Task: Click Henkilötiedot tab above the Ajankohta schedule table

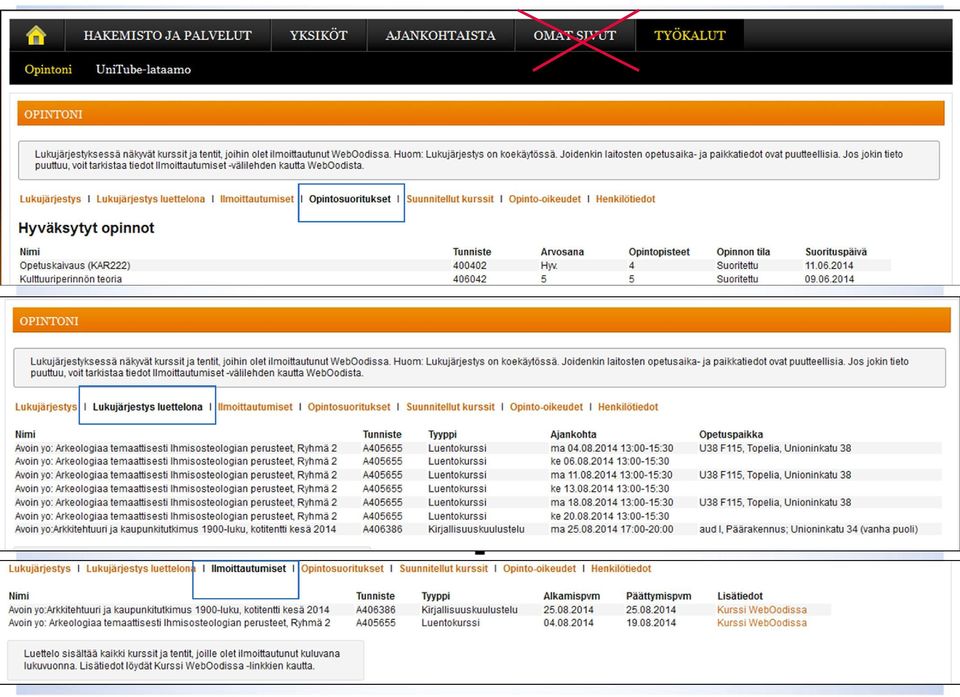Action: pos(628,407)
